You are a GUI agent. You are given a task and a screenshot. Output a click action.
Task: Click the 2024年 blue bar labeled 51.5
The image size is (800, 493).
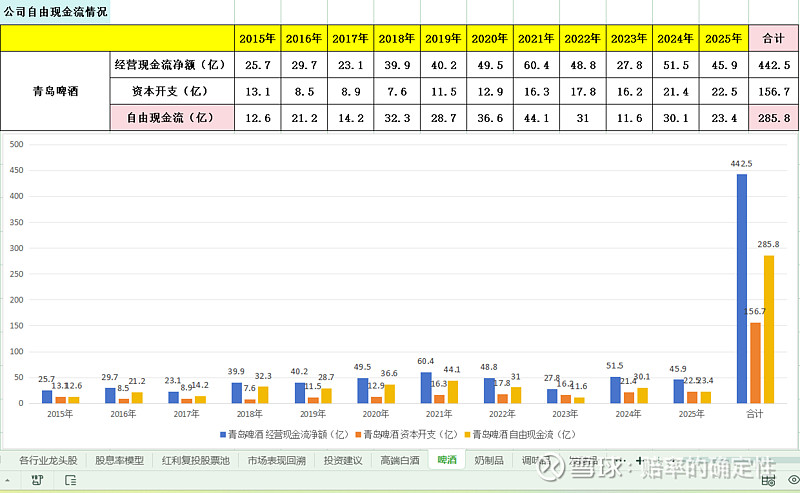pyautogui.click(x=615, y=390)
